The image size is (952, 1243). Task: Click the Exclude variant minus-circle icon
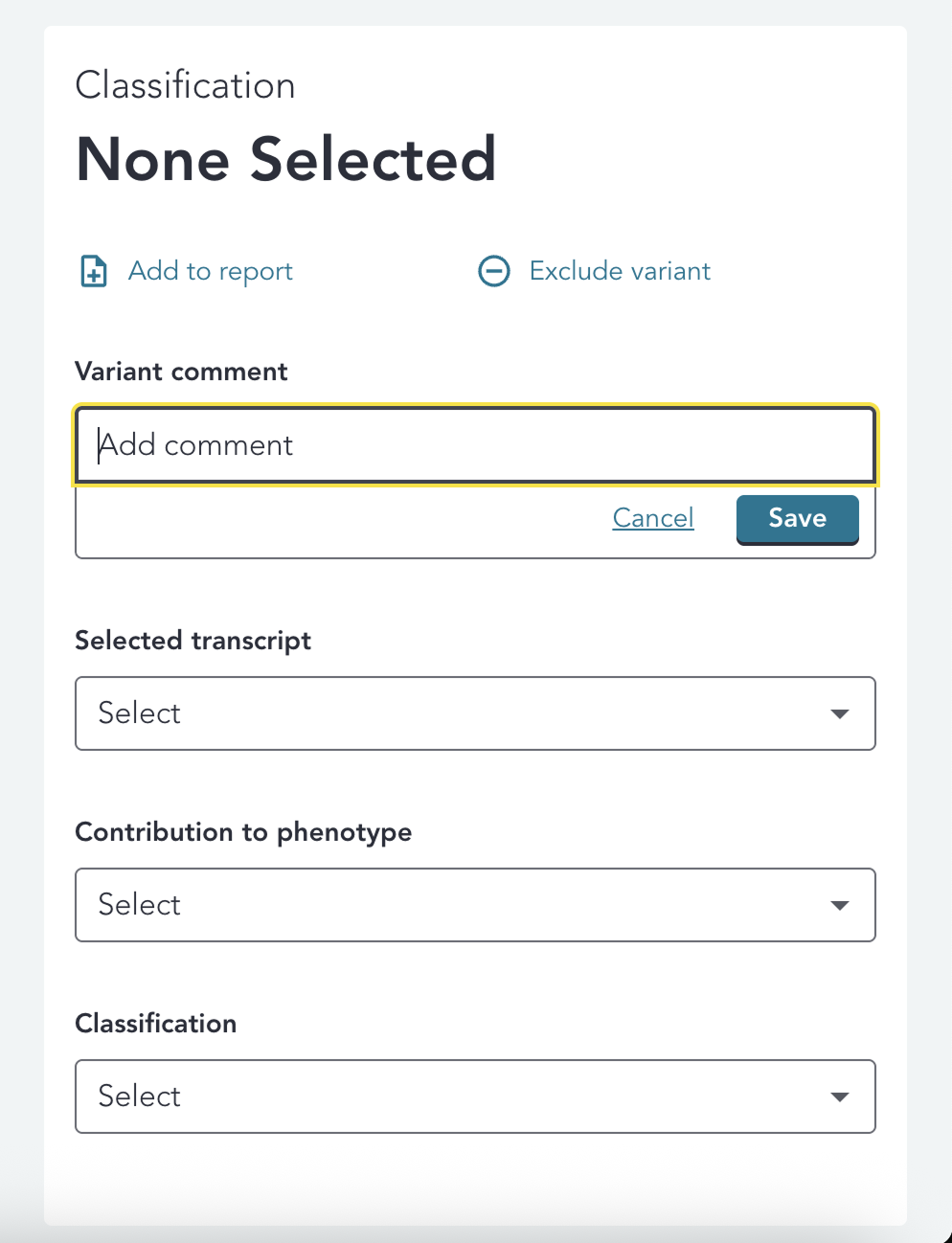494,272
